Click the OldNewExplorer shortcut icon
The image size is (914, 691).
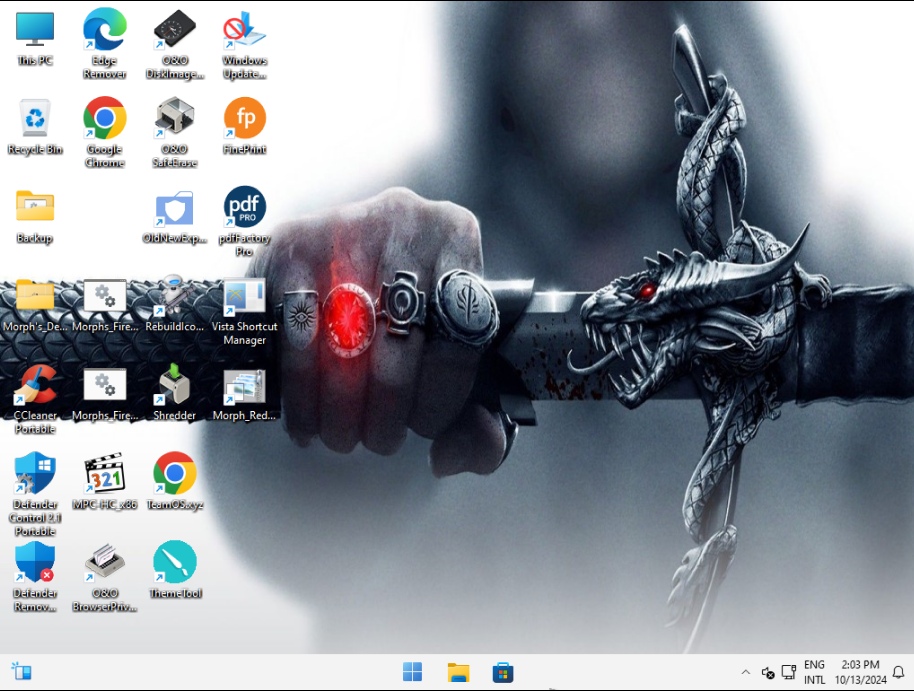[175, 216]
